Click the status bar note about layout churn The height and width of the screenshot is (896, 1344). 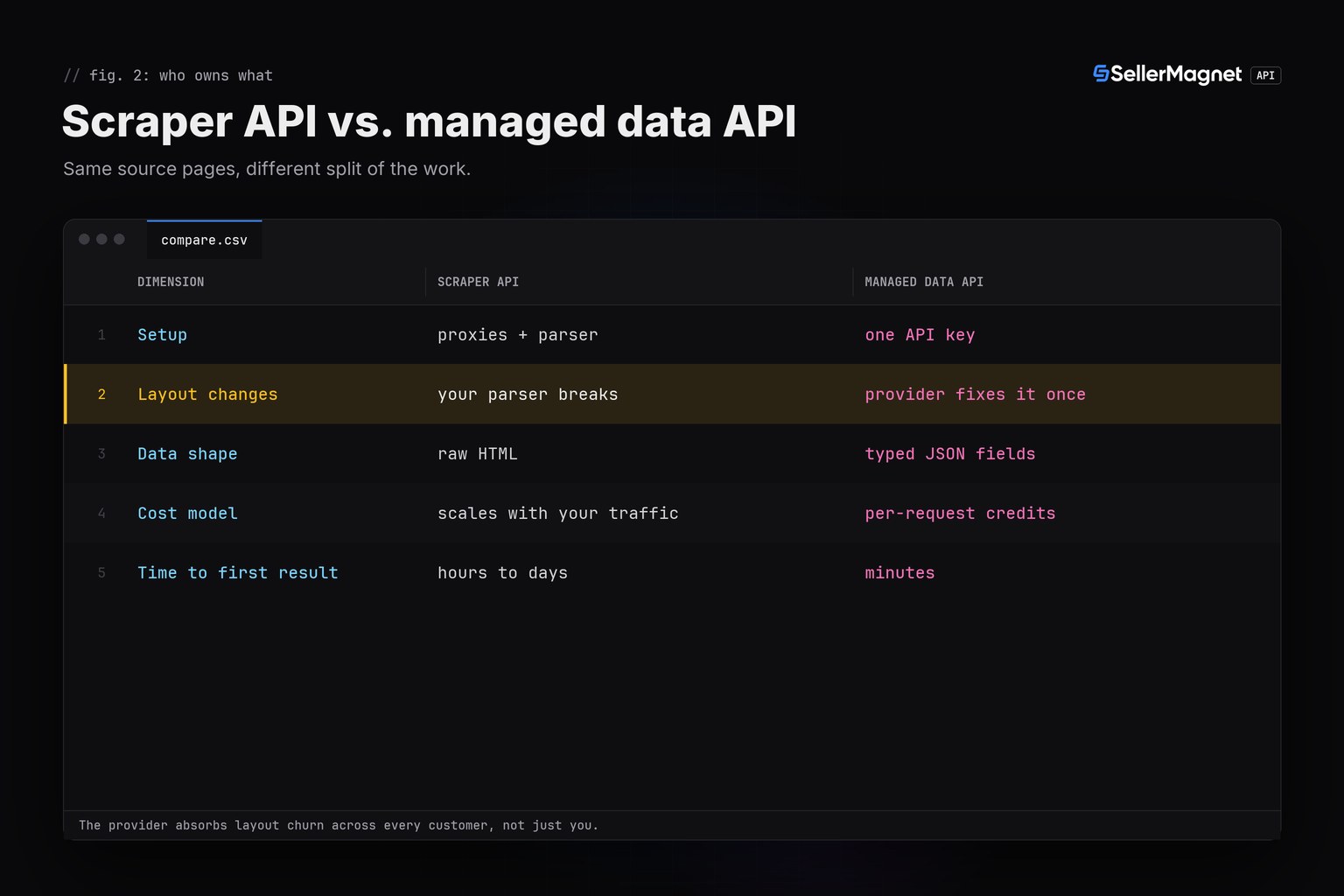[339, 825]
